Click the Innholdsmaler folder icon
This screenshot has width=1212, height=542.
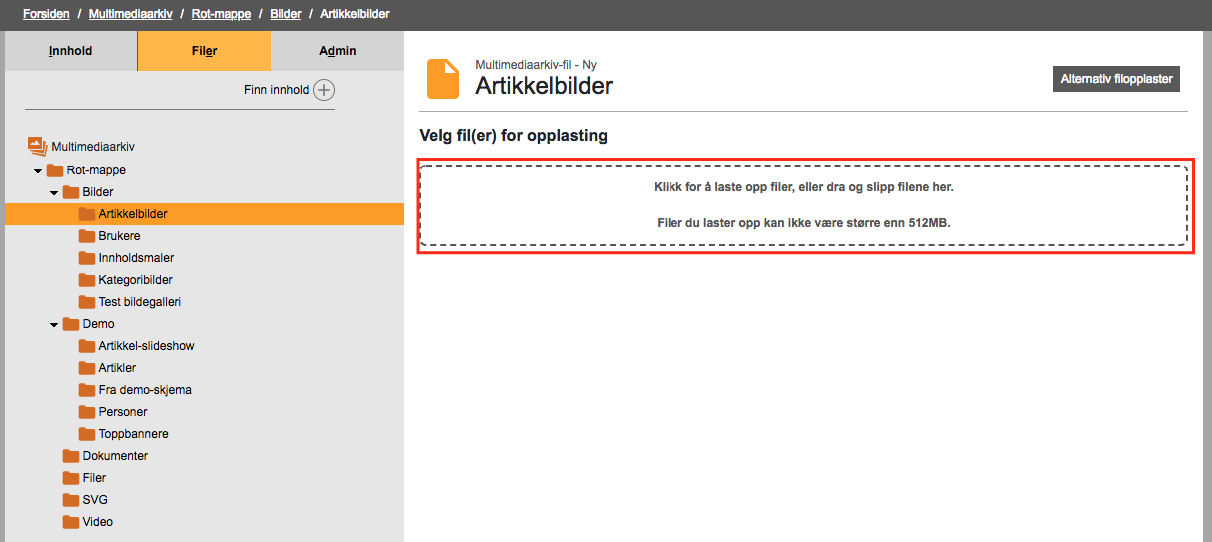click(87, 258)
